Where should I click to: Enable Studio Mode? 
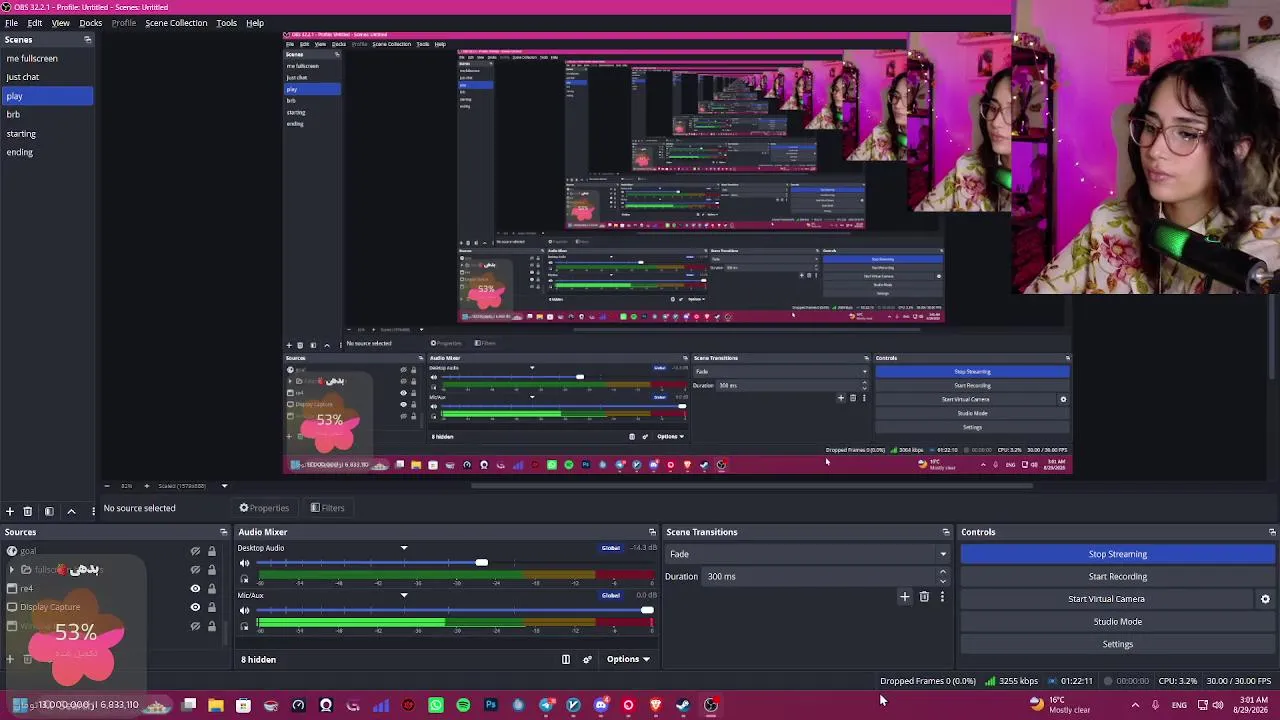click(x=1118, y=621)
